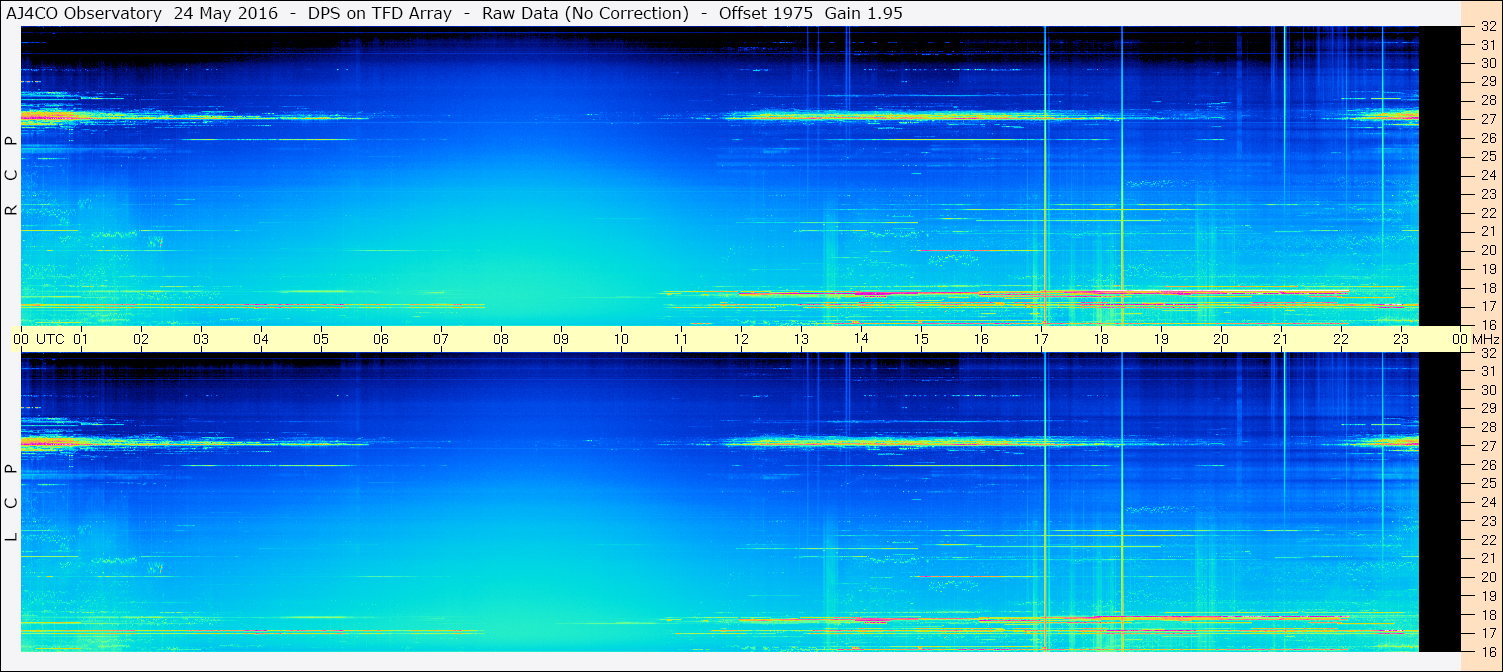1503x672 pixels.
Task: Pick 25 MHz tick in RCP panel
Action: (1488, 156)
